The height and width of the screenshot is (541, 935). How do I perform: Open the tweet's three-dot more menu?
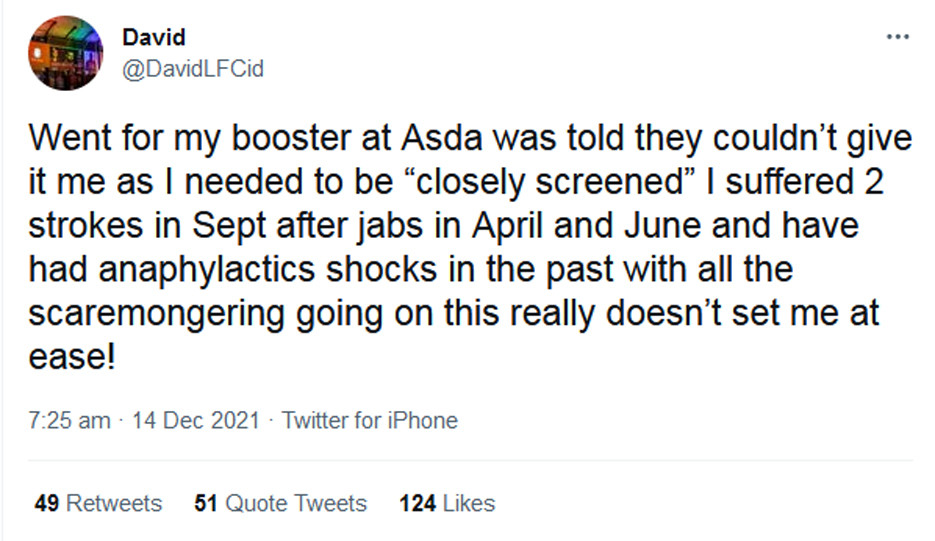pos(897,37)
